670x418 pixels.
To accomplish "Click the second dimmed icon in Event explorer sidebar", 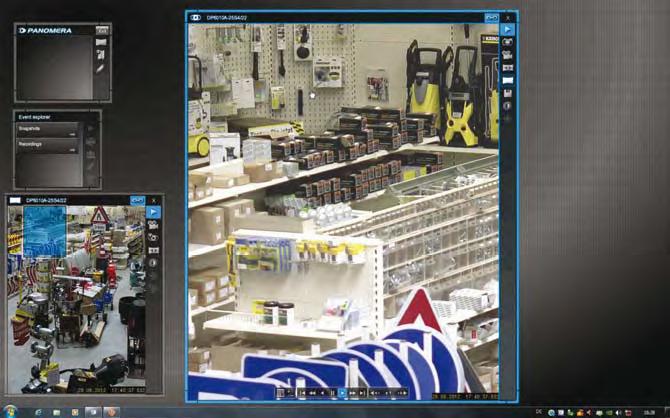I will point(91,141).
